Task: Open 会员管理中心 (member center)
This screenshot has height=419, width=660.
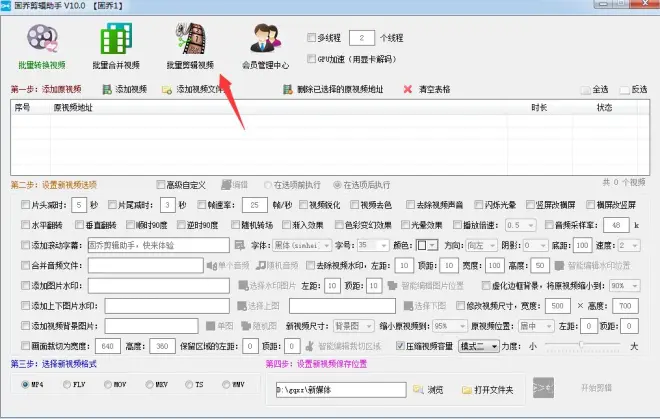Action: pyautogui.click(x=265, y=46)
